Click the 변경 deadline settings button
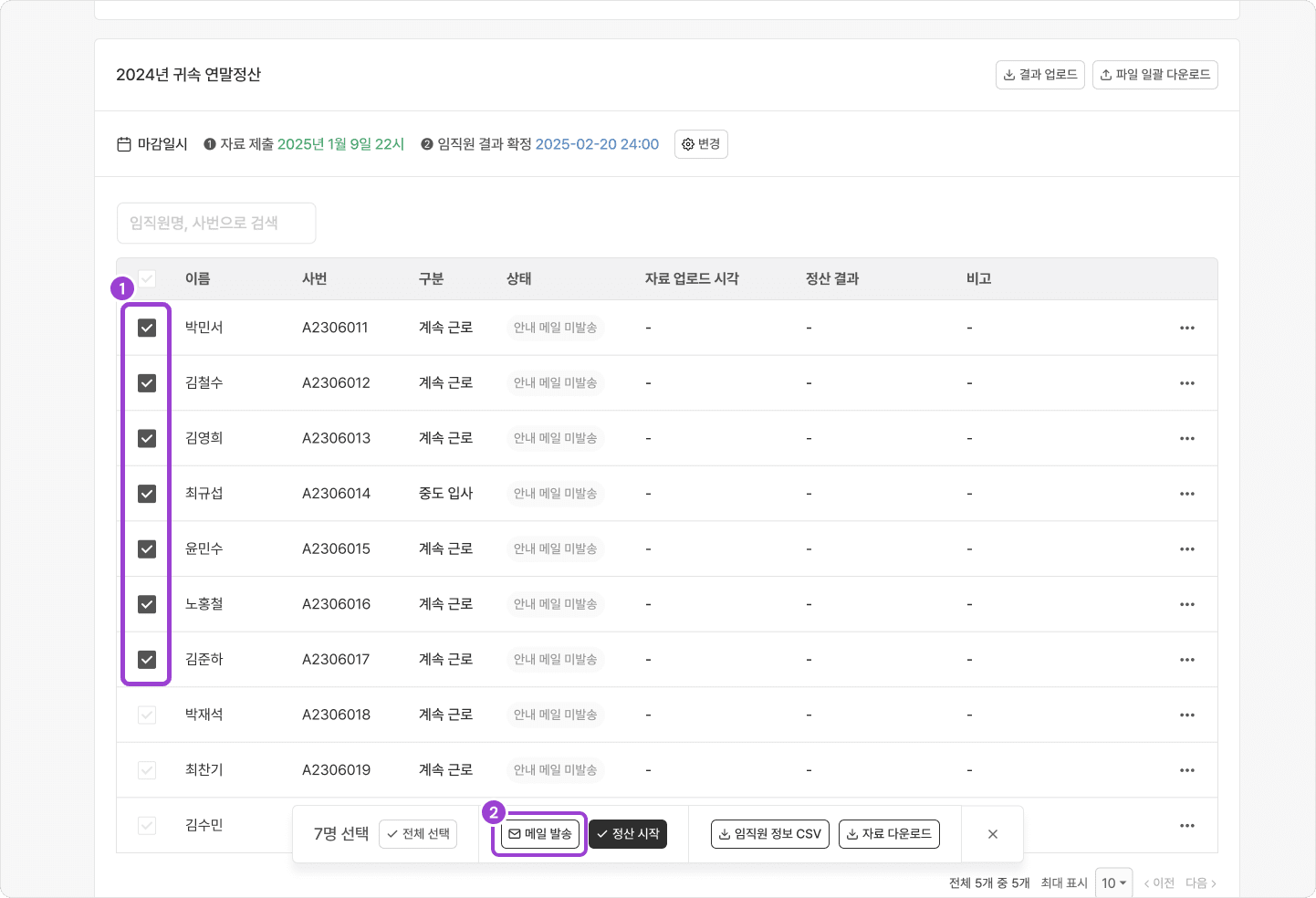Viewport: 1316px width, 898px height. coord(701,144)
